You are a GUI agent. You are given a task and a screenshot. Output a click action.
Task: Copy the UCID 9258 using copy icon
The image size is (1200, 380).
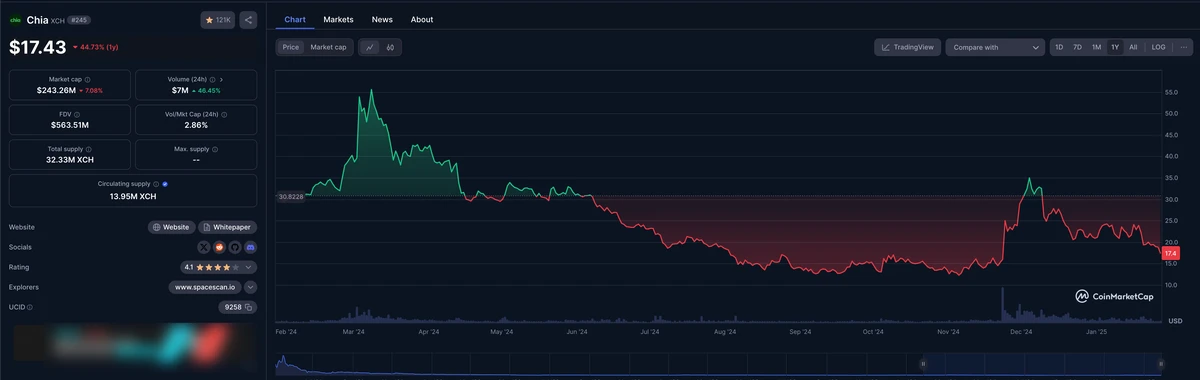point(249,307)
